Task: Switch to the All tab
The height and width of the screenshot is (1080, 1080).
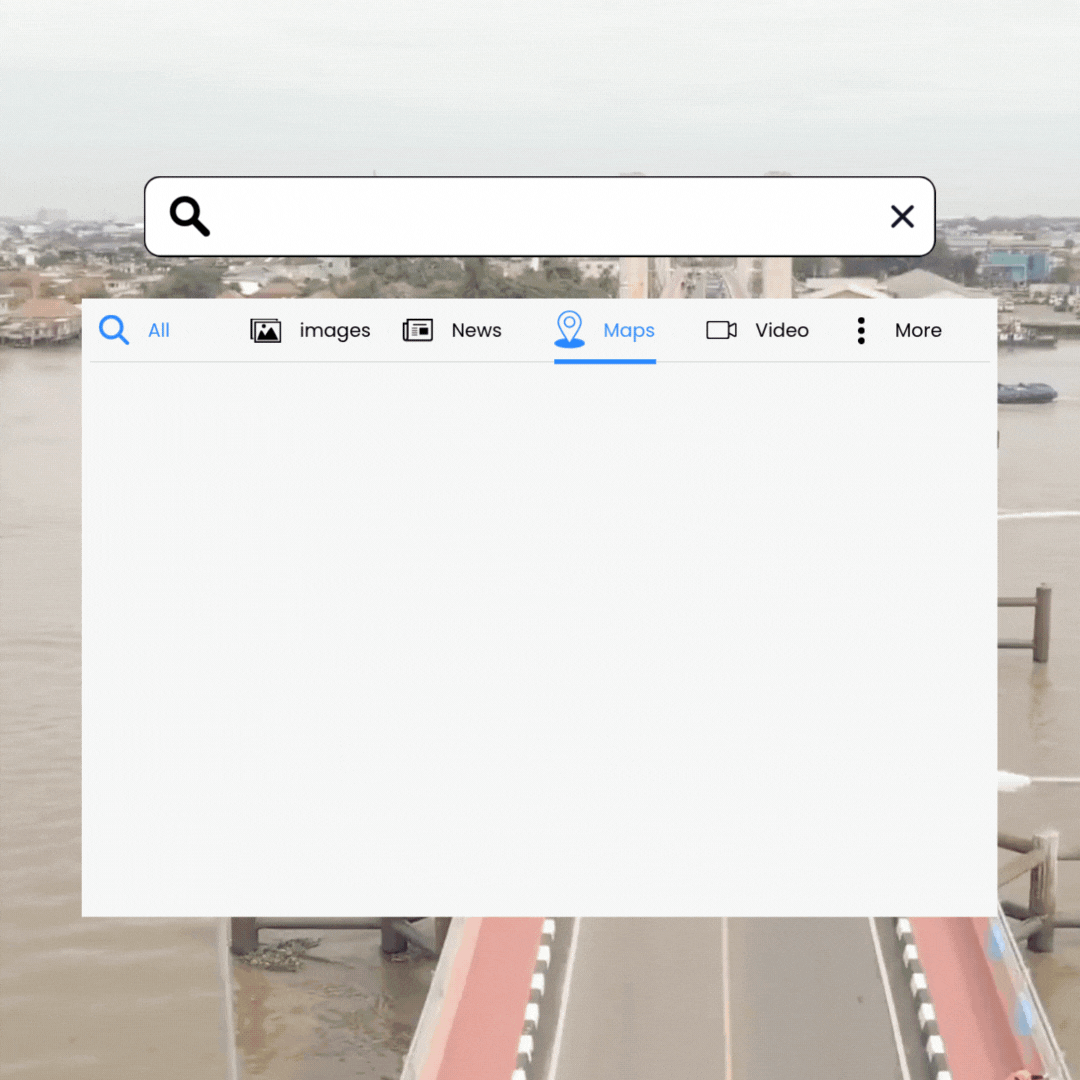Action: [x=158, y=331]
